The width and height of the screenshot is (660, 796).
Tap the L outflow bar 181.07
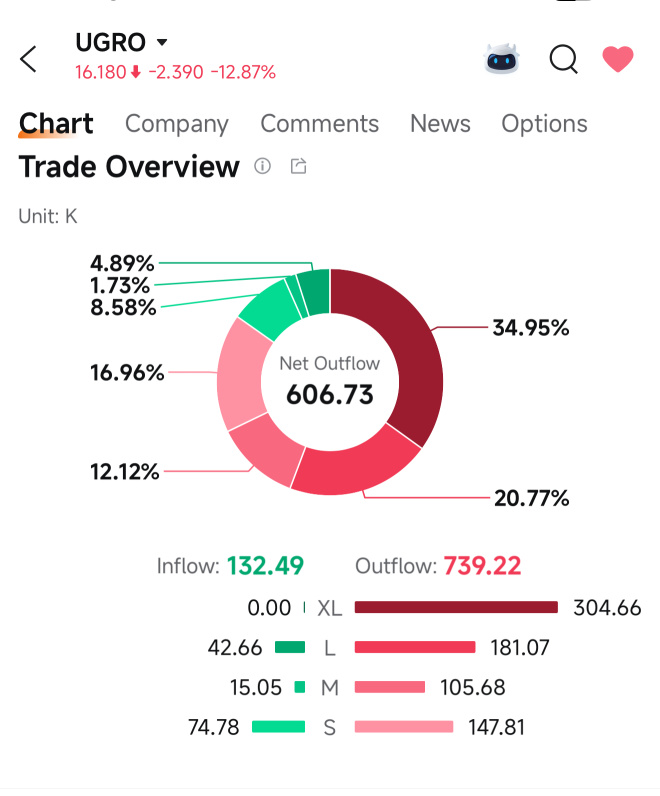pos(415,647)
